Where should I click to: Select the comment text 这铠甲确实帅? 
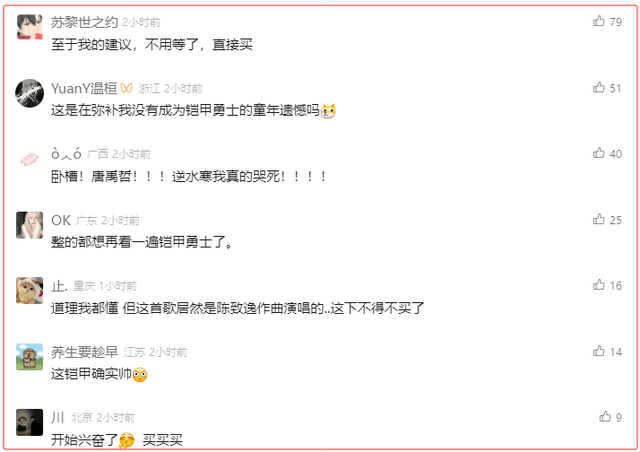[91, 374]
